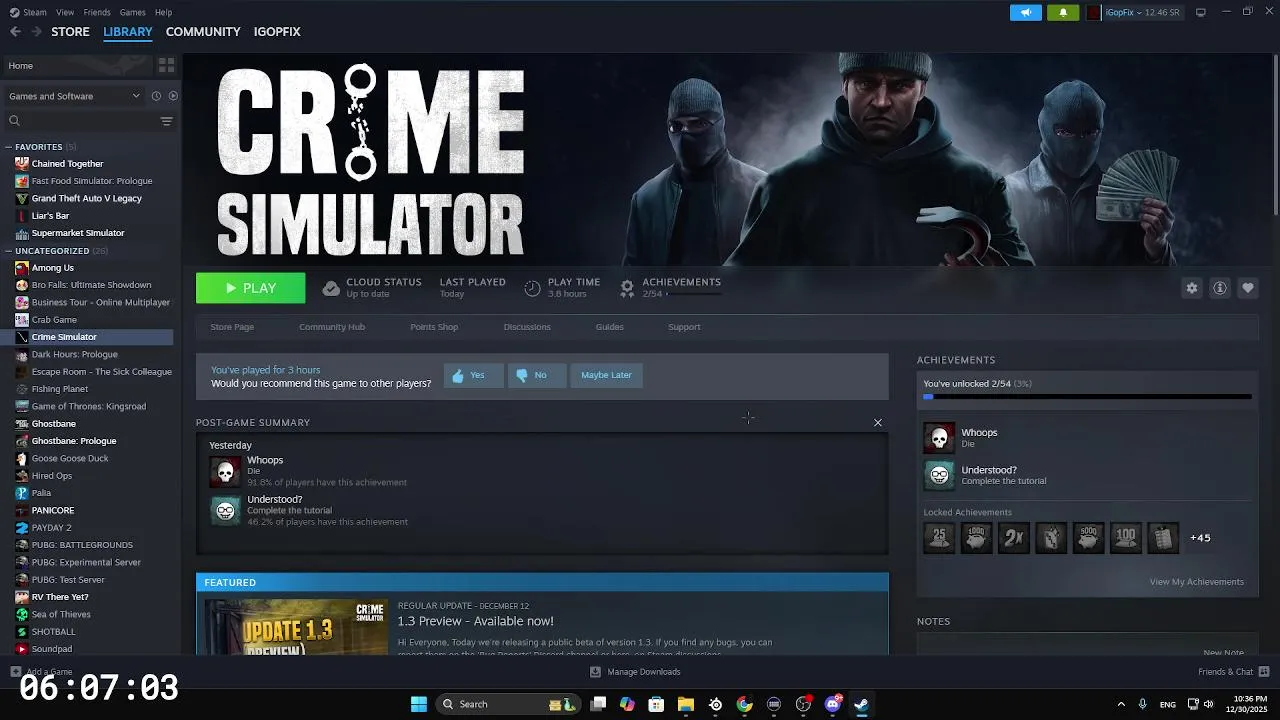Open the Community Hub link
Screen dimensions: 1280x720
point(332,327)
